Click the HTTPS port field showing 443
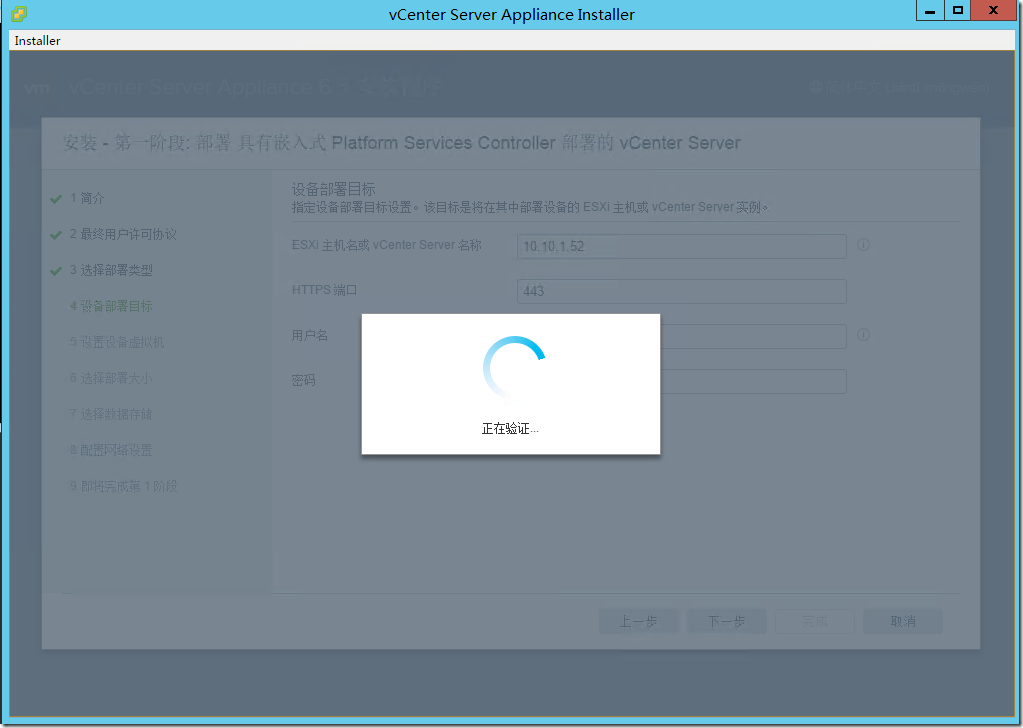Image resolution: width=1023 pixels, height=728 pixels. [x=682, y=291]
